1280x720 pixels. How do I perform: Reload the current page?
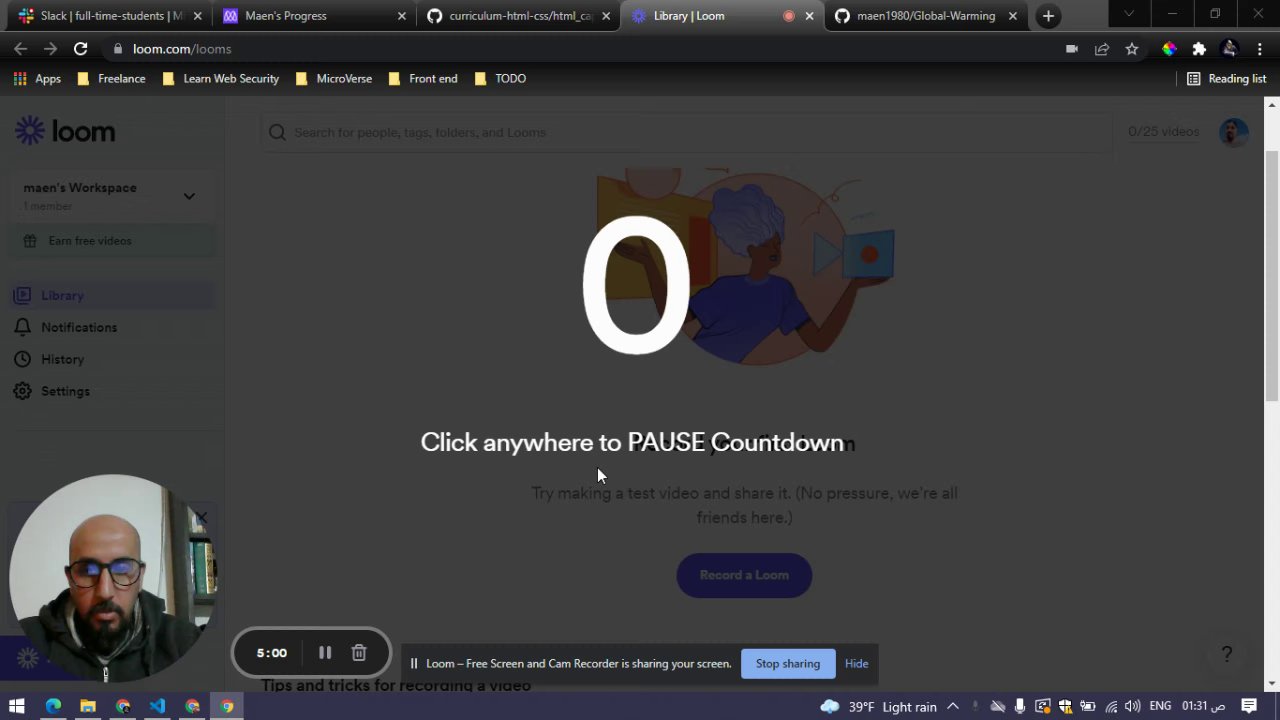click(81, 49)
